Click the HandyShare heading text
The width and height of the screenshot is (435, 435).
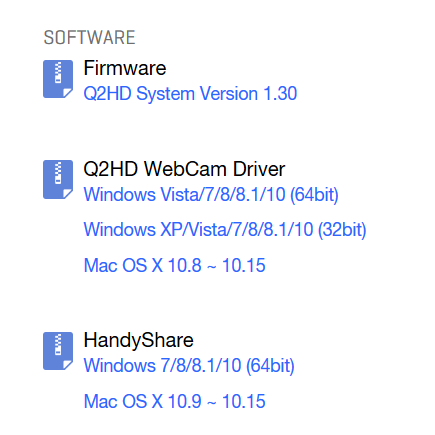[138, 341]
